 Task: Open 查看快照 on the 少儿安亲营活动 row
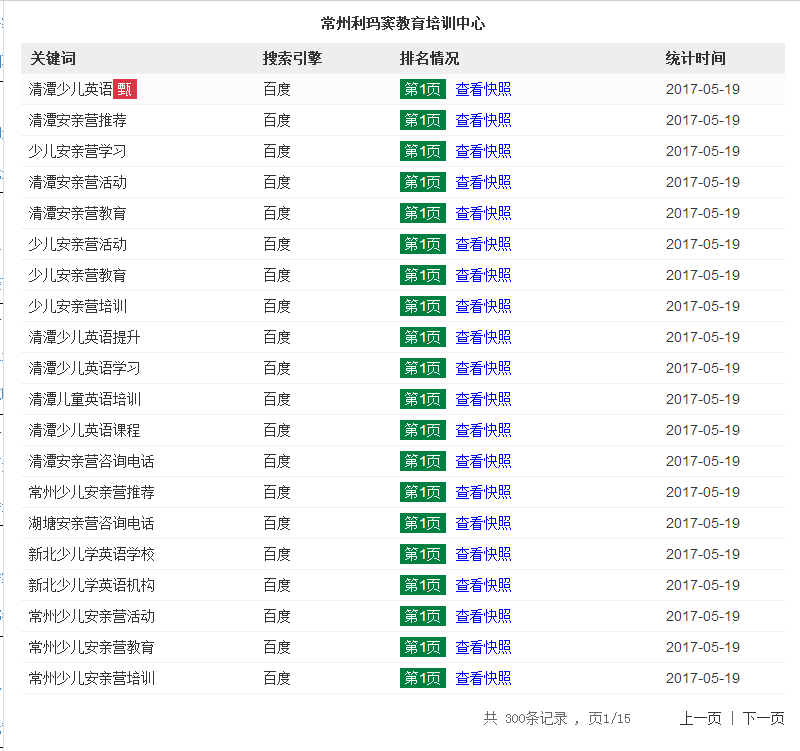[x=483, y=244]
